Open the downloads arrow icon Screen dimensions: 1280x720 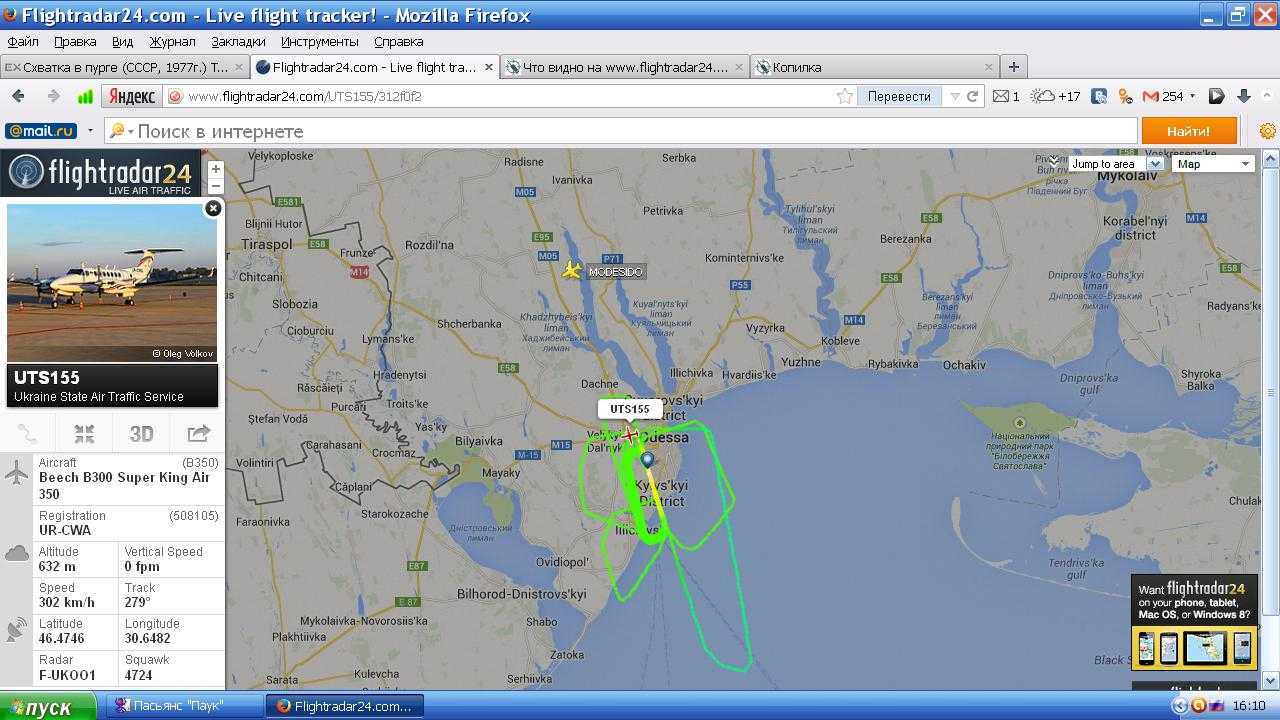click(1244, 96)
